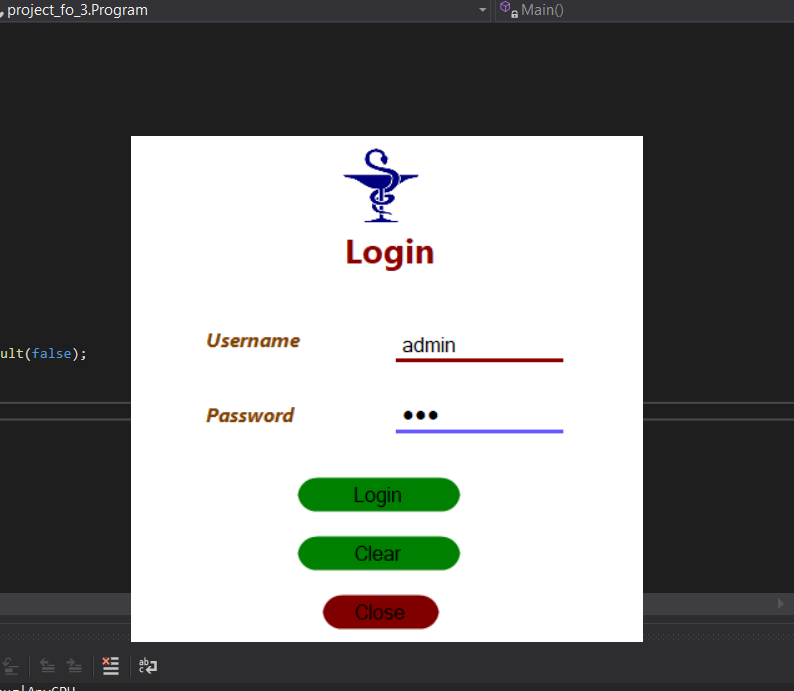Click the green Login button
The width and height of the screenshot is (794, 691).
point(378,495)
